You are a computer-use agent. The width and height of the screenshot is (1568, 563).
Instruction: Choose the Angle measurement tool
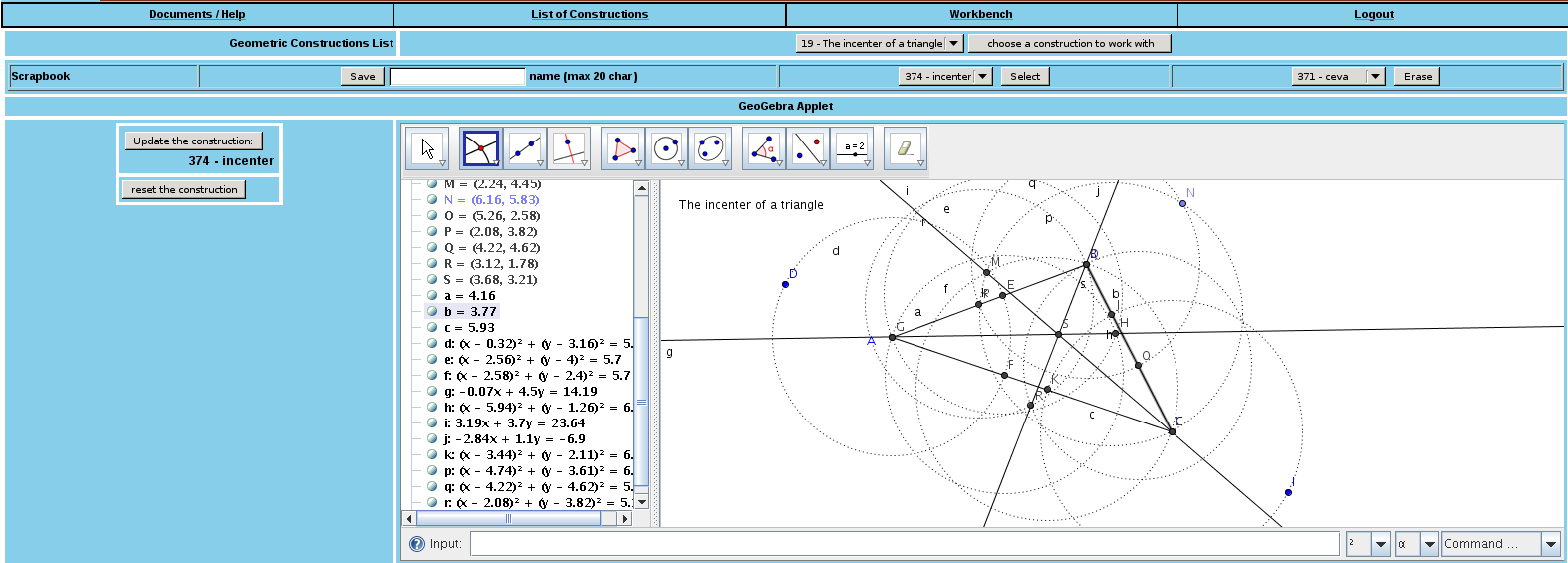tap(764, 148)
